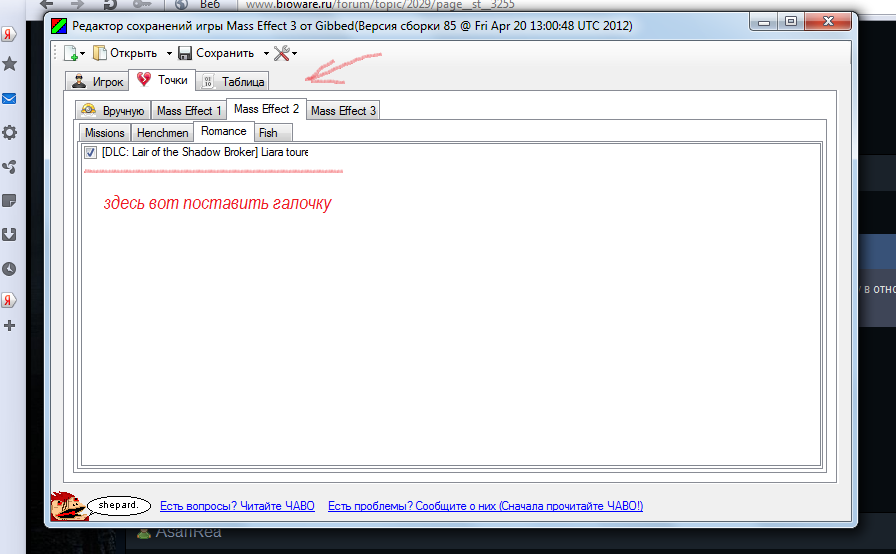Switch to the Игрок tab
896x554 pixels.
click(x=97, y=81)
